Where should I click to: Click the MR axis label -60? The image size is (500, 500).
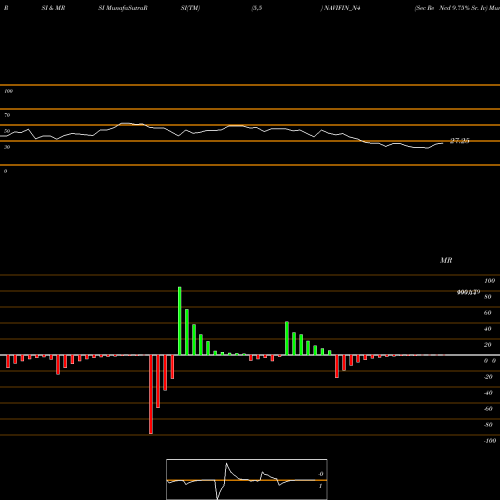tap(488, 409)
